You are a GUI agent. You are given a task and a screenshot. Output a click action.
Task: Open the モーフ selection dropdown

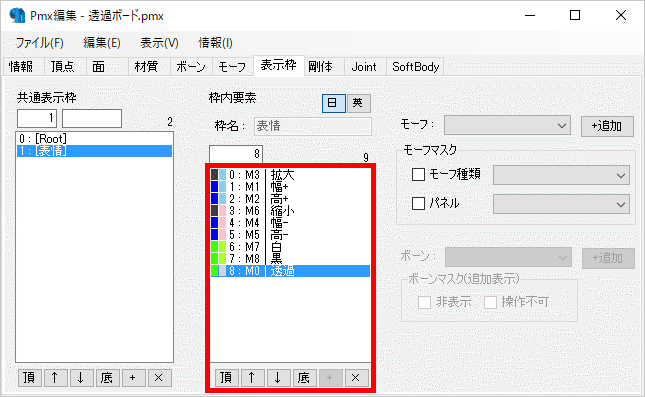click(507, 125)
